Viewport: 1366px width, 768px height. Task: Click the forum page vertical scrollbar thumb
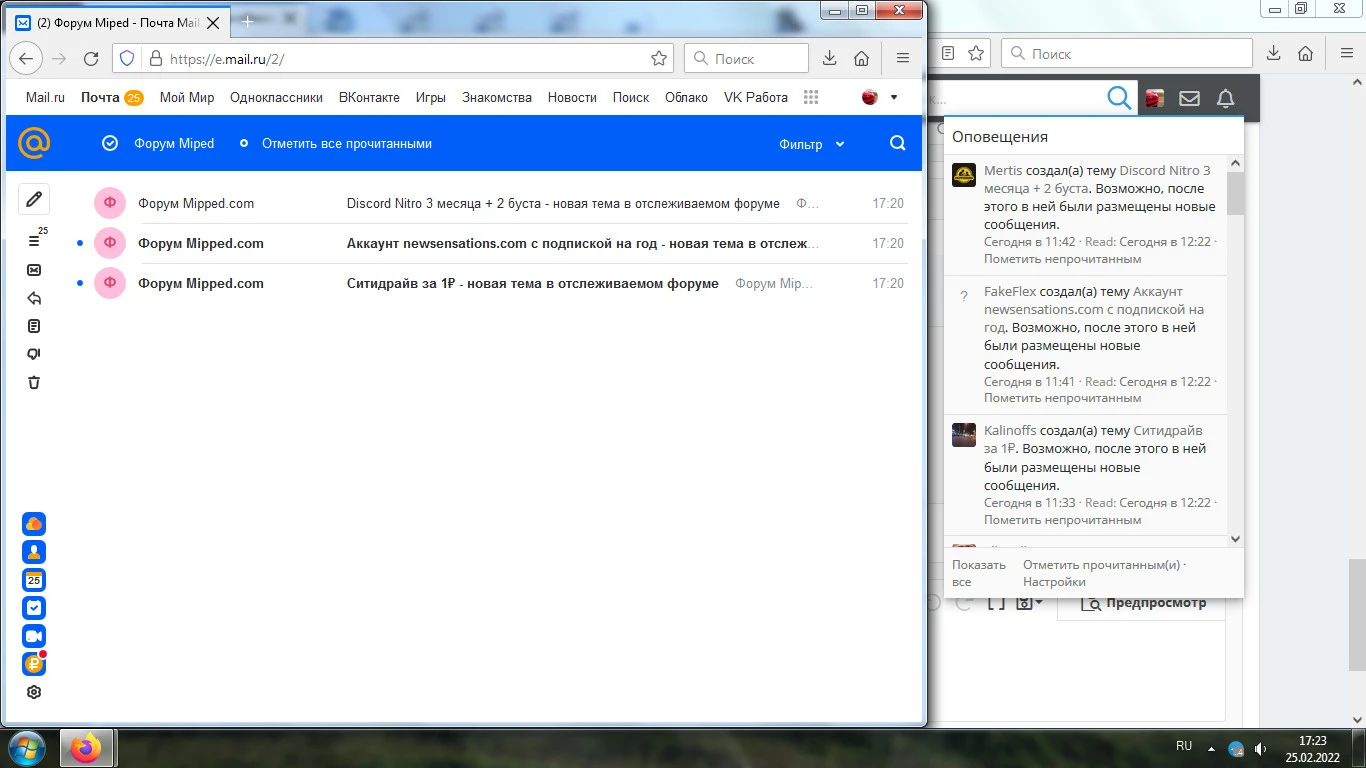click(x=1357, y=614)
